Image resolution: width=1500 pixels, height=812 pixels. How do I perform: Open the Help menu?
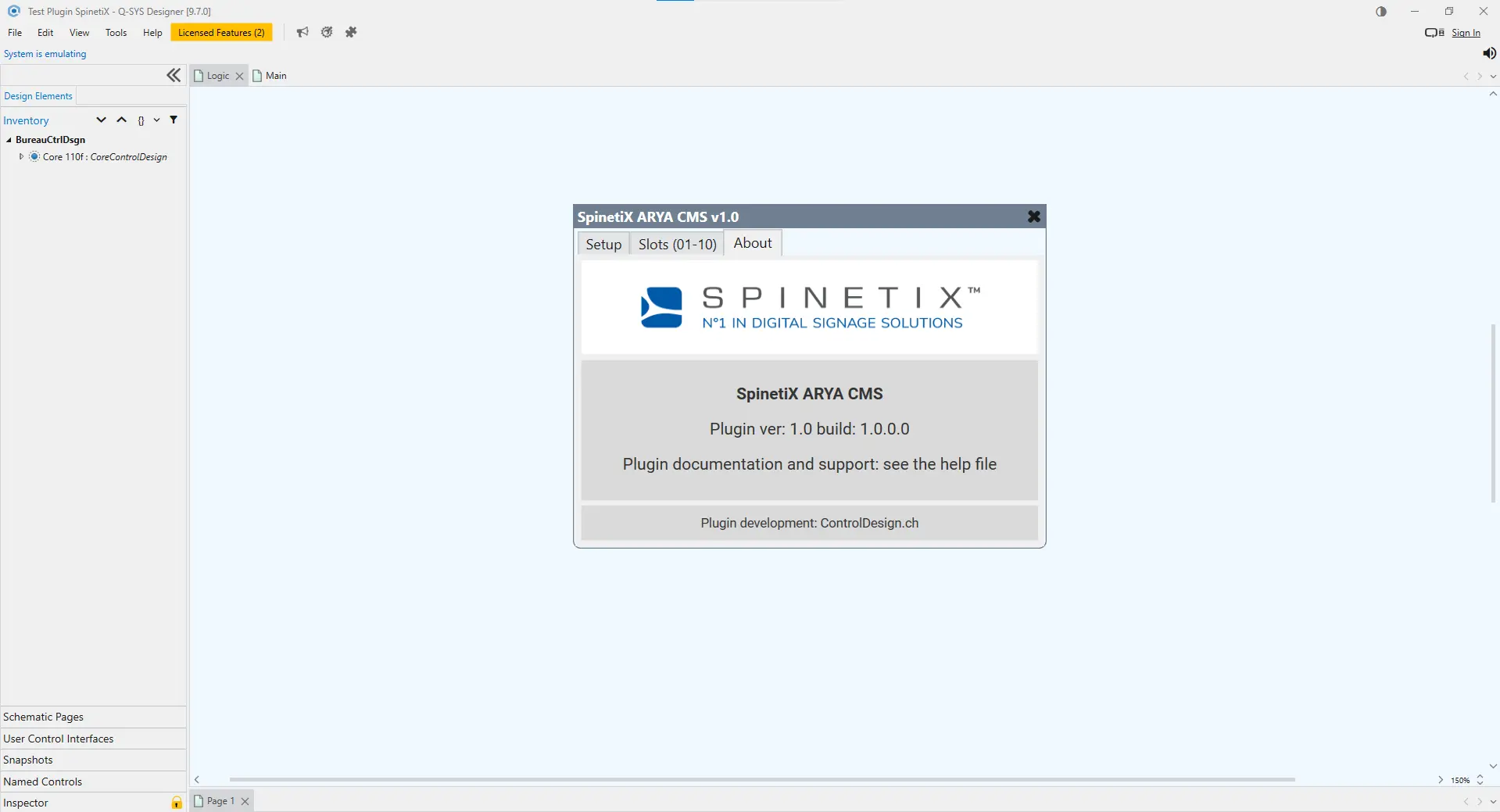tap(152, 33)
